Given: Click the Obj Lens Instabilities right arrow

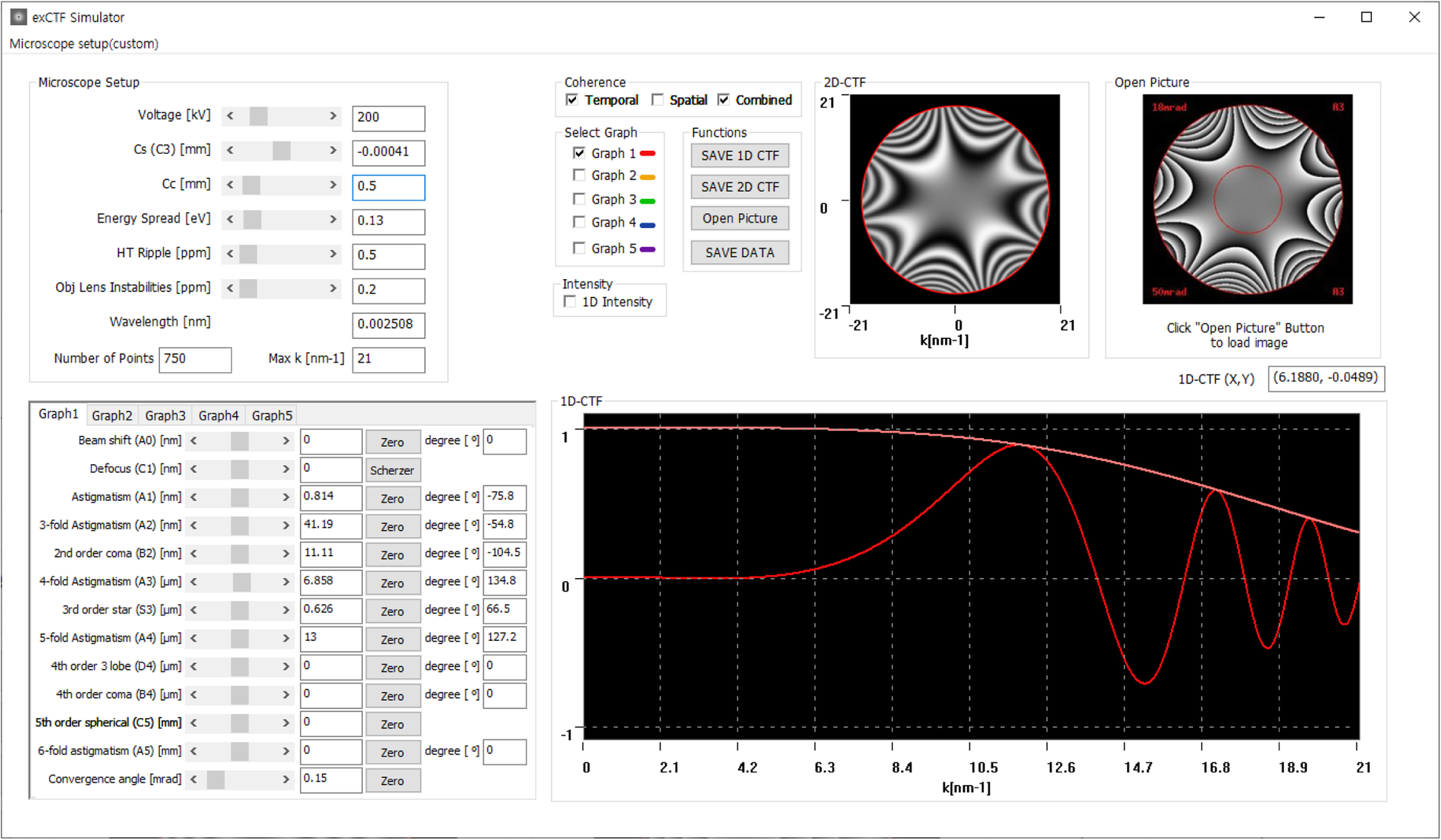Looking at the screenshot, I should coord(332,288).
